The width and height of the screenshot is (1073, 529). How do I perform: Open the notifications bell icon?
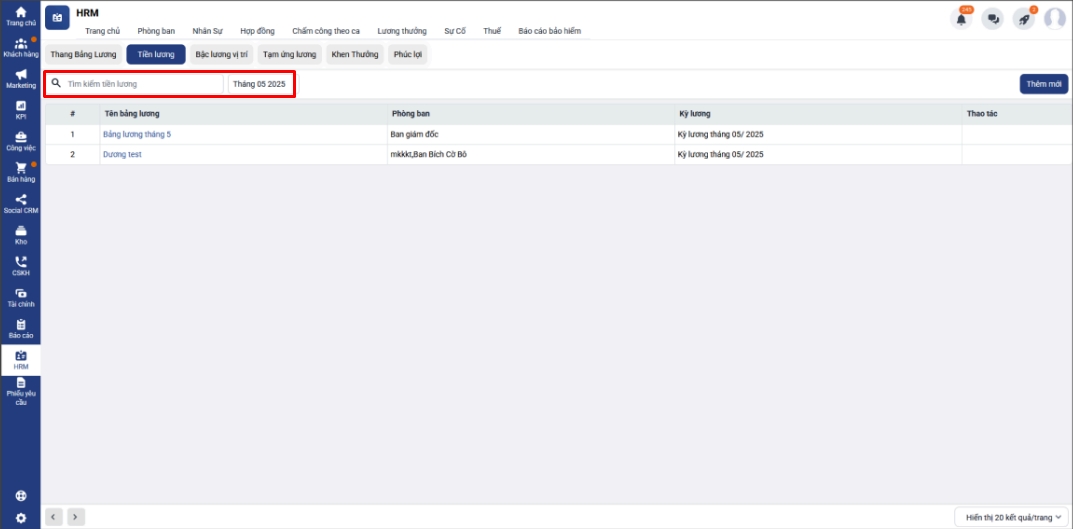click(x=961, y=18)
